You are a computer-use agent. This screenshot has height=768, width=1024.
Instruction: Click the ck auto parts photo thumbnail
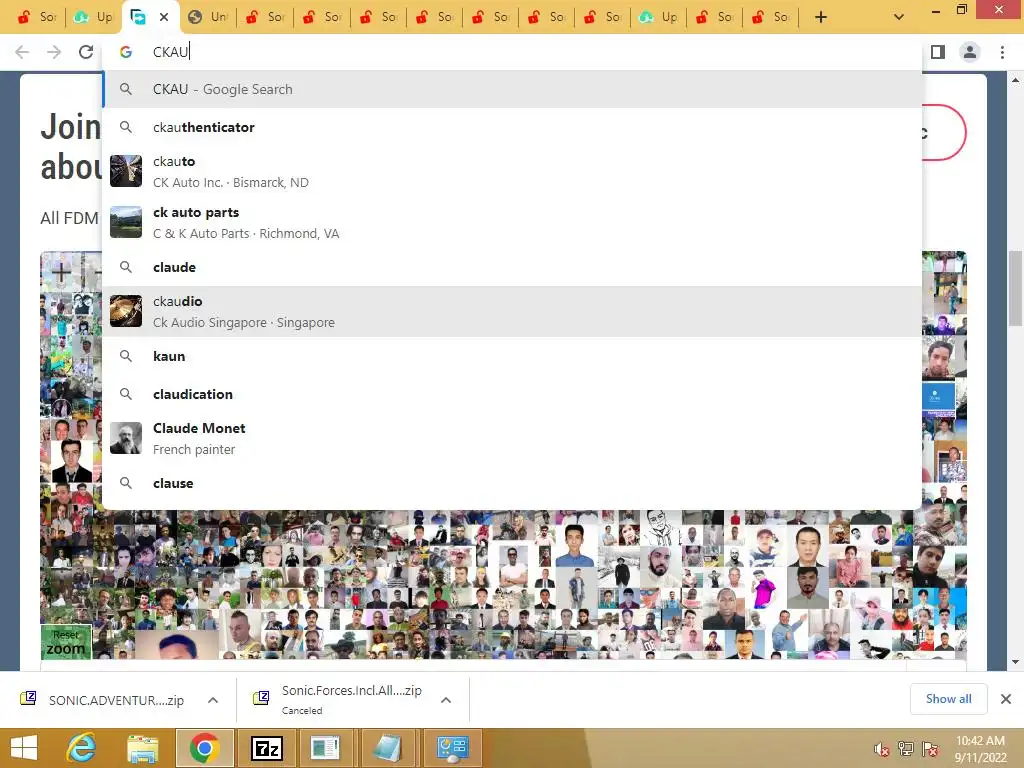(126, 222)
